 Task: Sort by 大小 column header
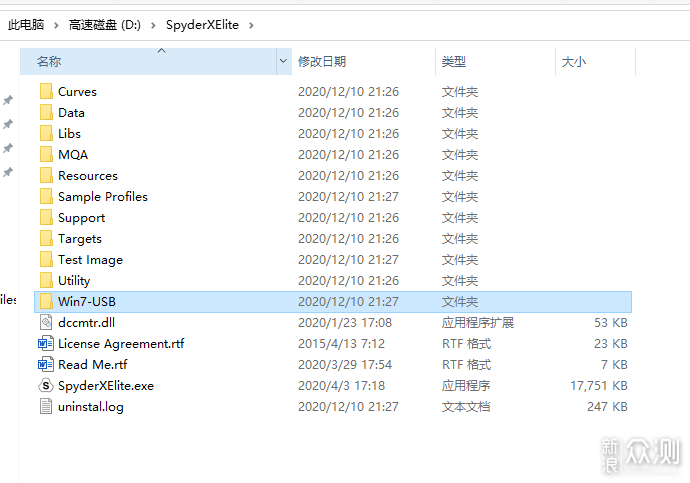tap(595, 61)
